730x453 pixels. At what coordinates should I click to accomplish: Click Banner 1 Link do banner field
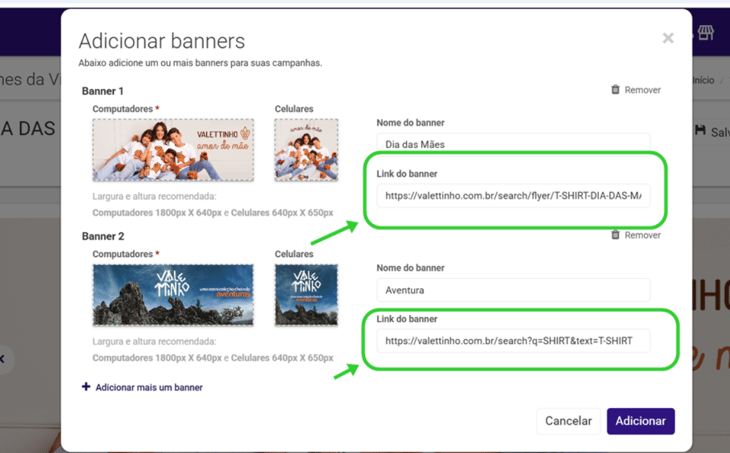tap(512, 196)
